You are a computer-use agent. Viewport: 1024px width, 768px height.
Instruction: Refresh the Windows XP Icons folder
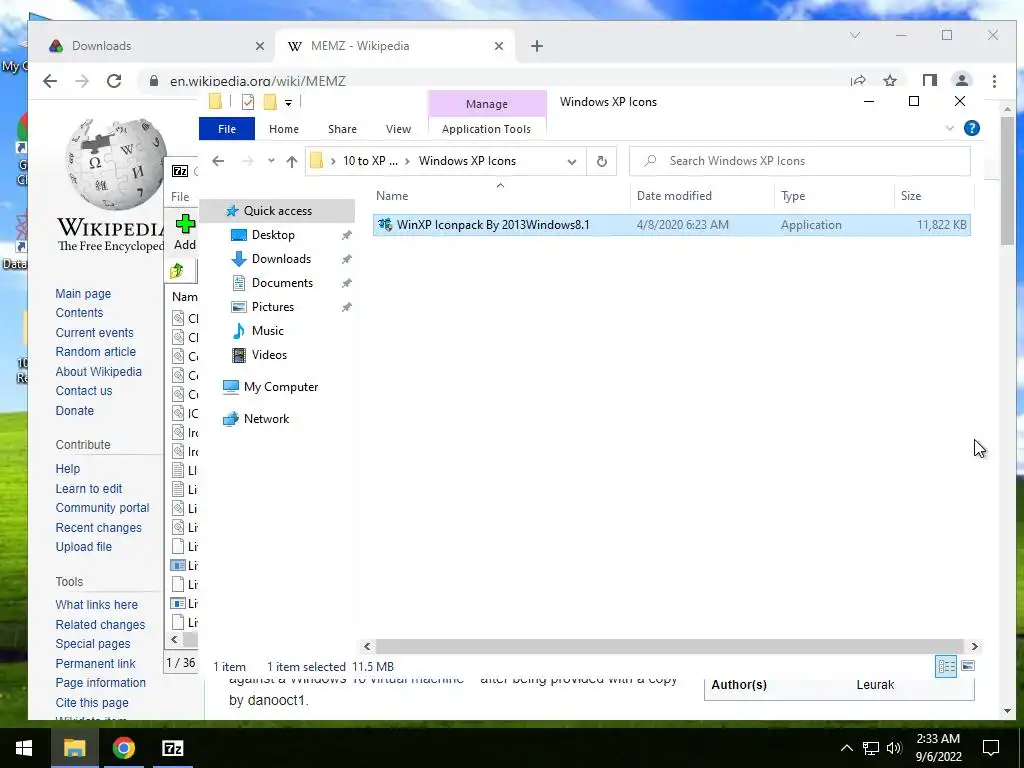coord(601,161)
